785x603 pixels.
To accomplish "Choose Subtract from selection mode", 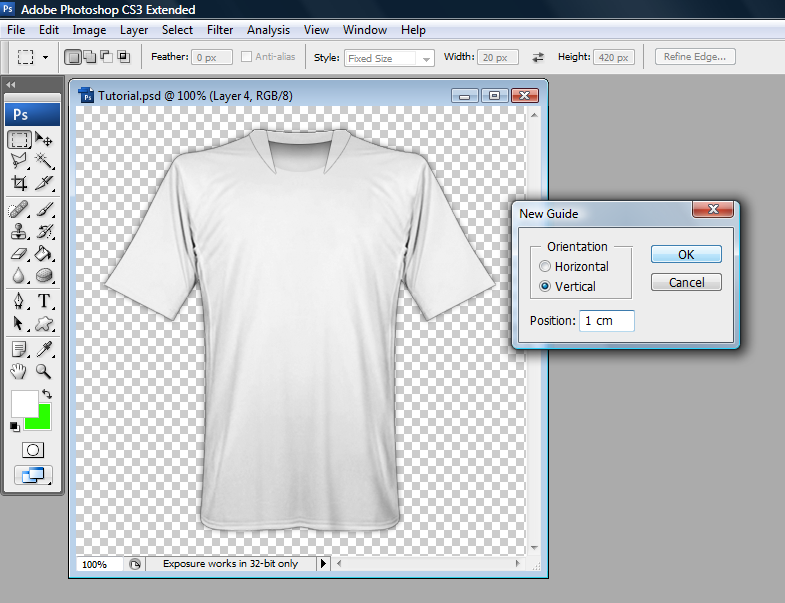I will (107, 57).
